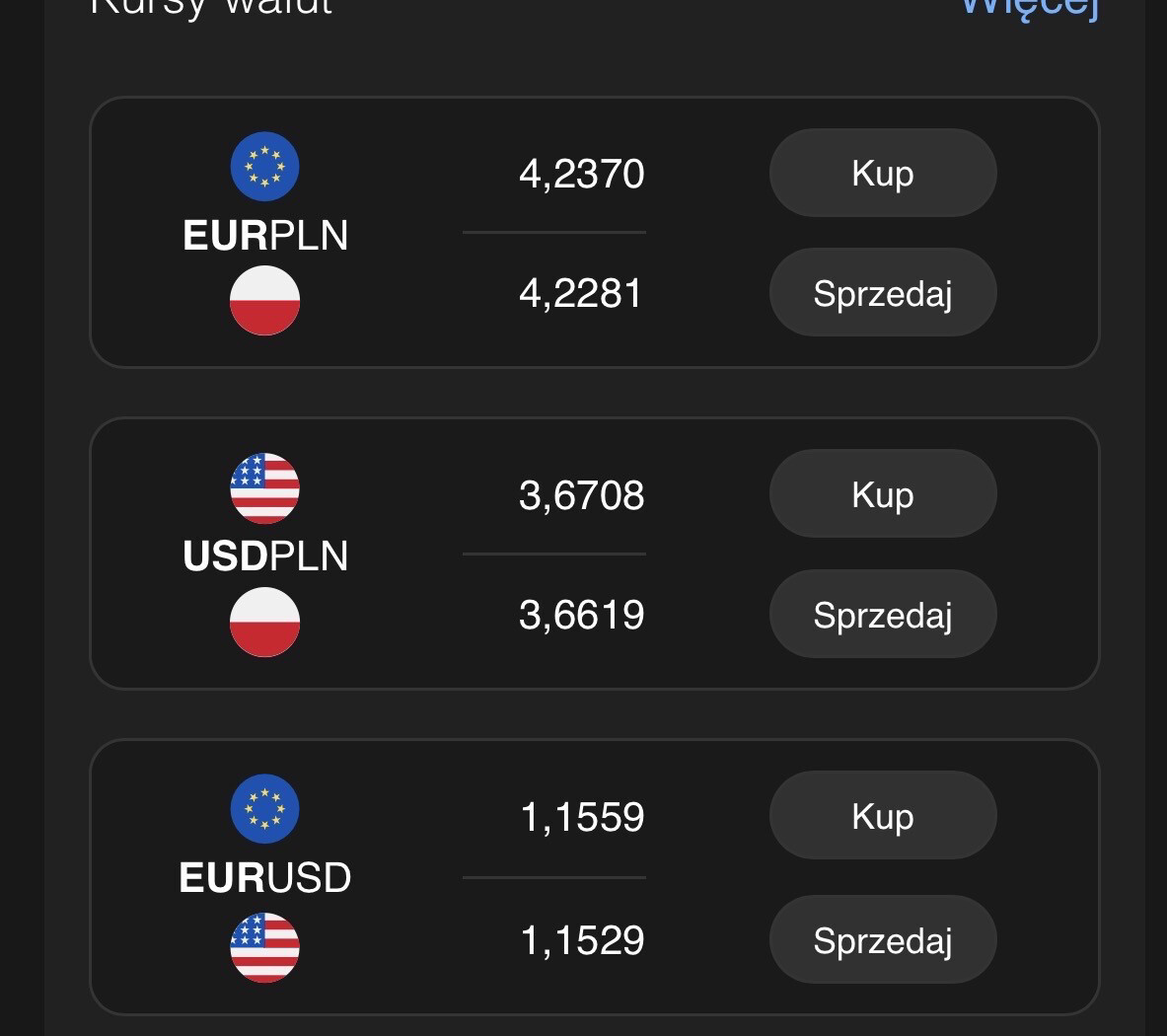This screenshot has height=1036, width=1167.
Task: Select the EURUSD pair label
Action: pyautogui.click(x=265, y=878)
